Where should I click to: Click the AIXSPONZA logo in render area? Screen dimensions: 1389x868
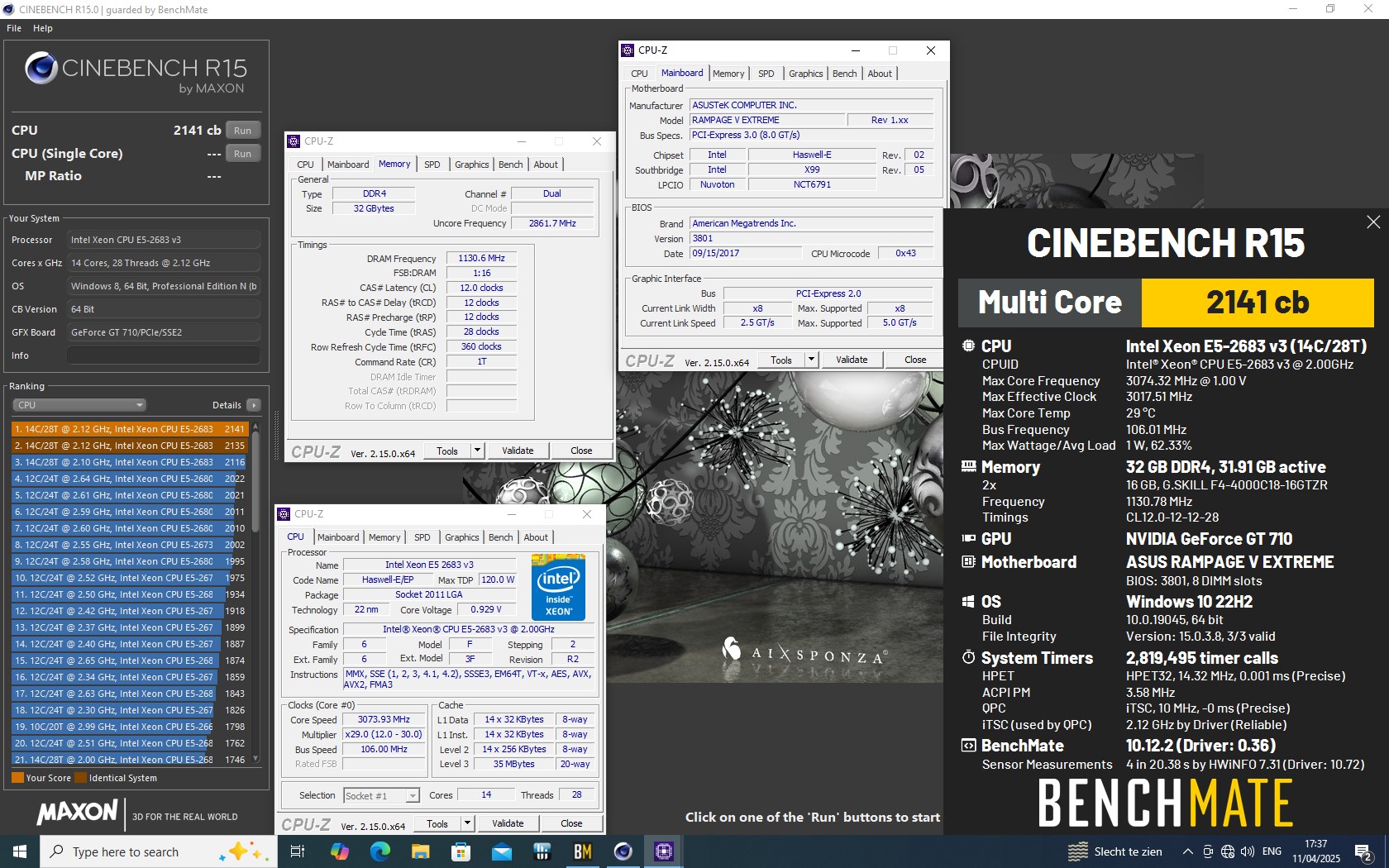click(805, 652)
